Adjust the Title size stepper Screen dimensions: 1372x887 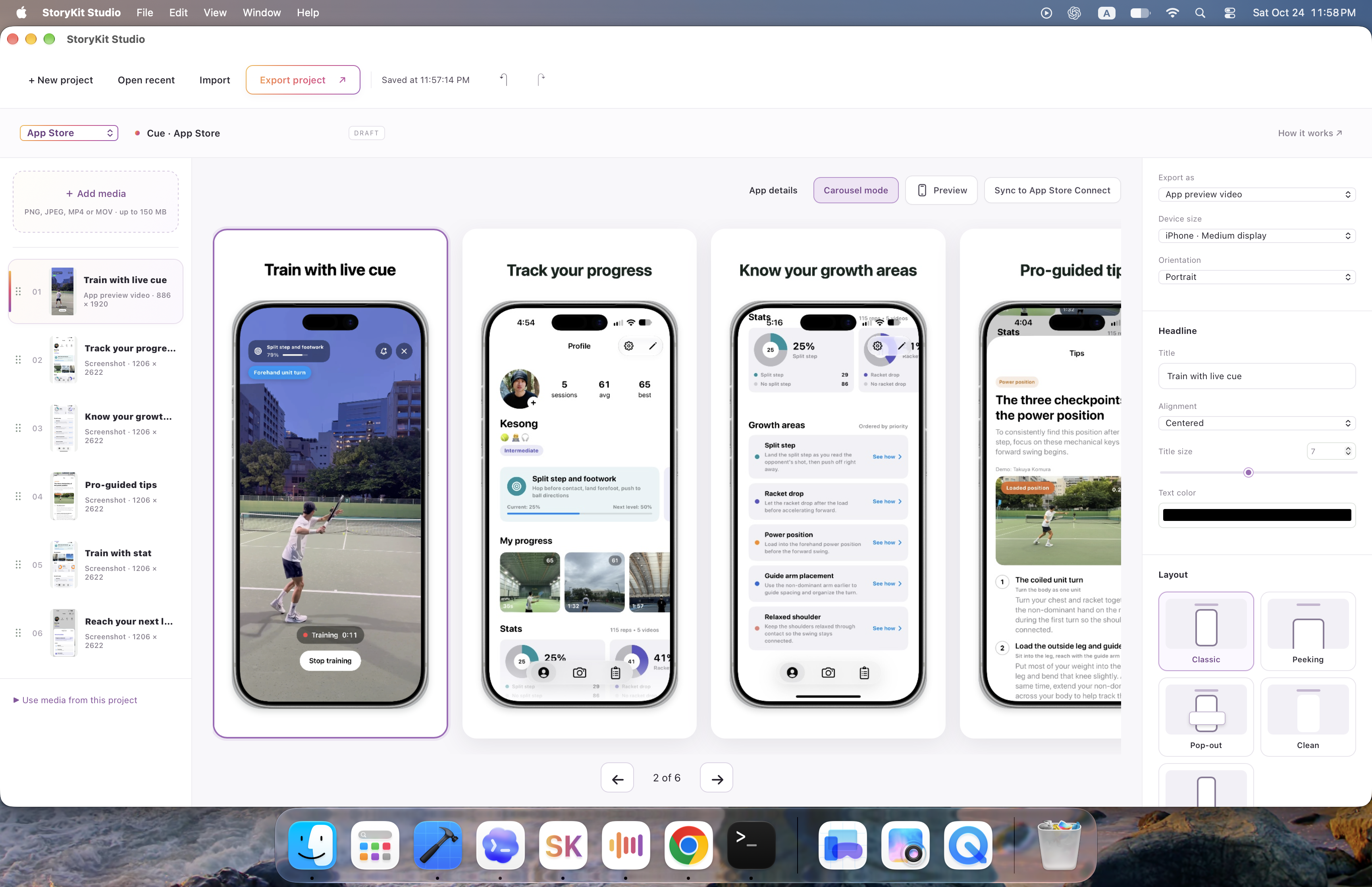(x=1348, y=451)
